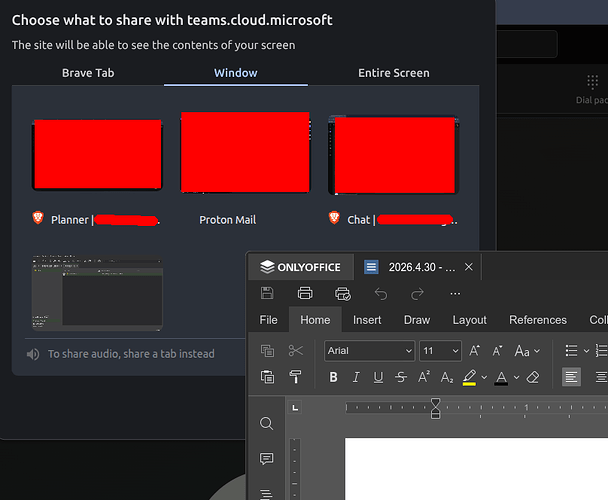Image resolution: width=608 pixels, height=500 pixels.
Task: Switch to the References ribbon tab
Action: tap(538, 320)
